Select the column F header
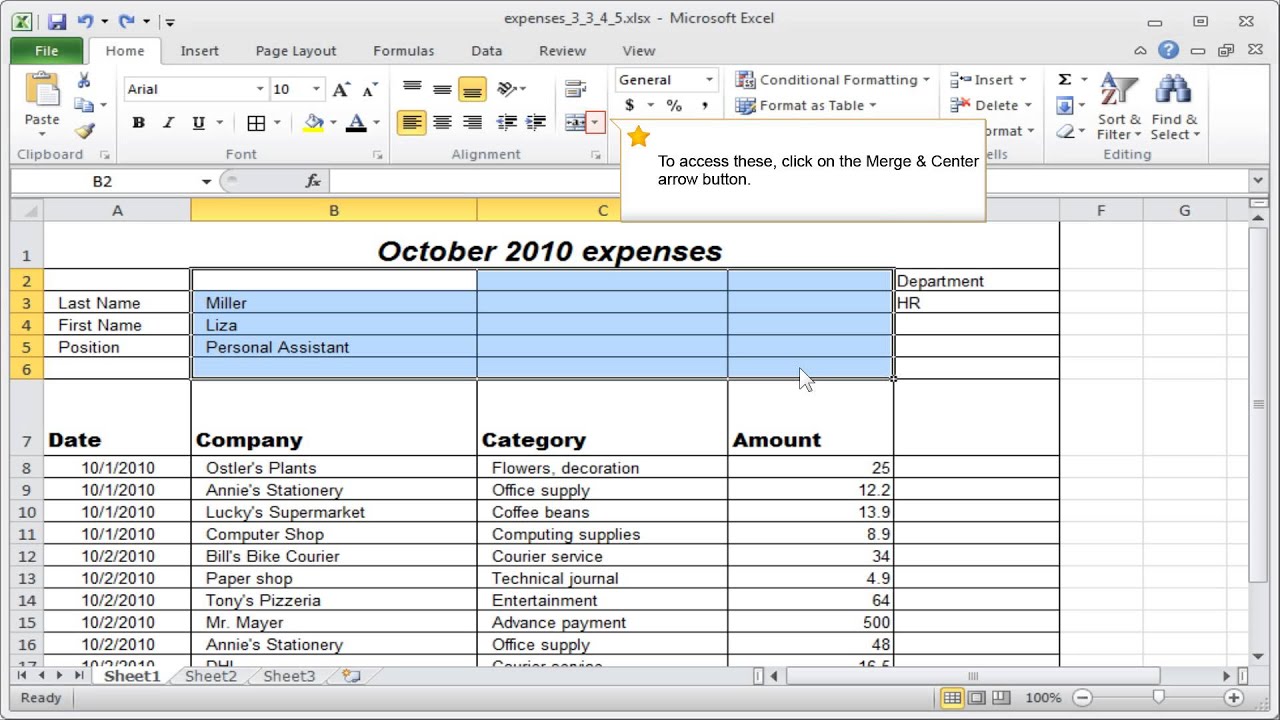This screenshot has width=1280, height=720. pos(1100,210)
